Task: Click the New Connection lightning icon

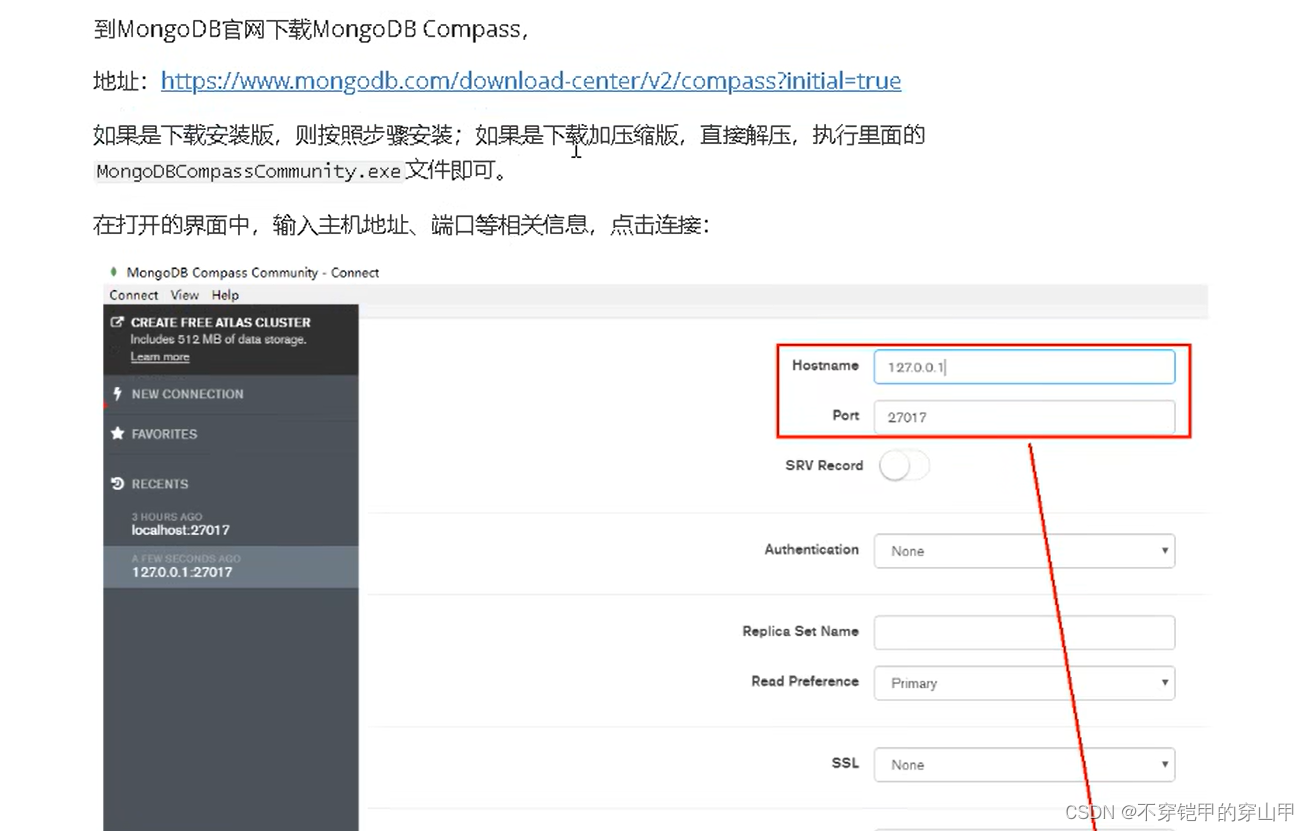Action: pyautogui.click(x=118, y=394)
